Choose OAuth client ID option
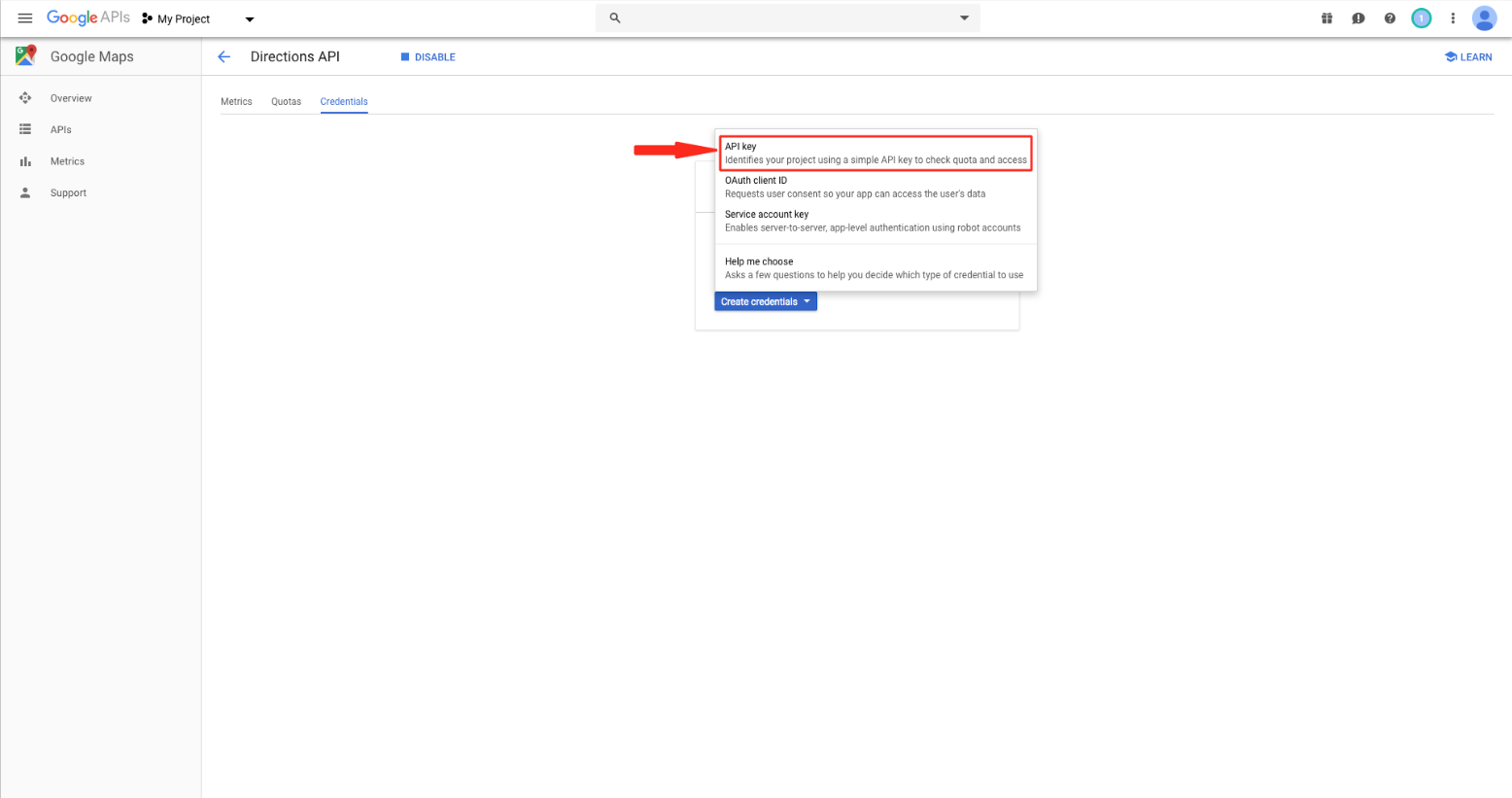1512x798 pixels. tap(876, 187)
